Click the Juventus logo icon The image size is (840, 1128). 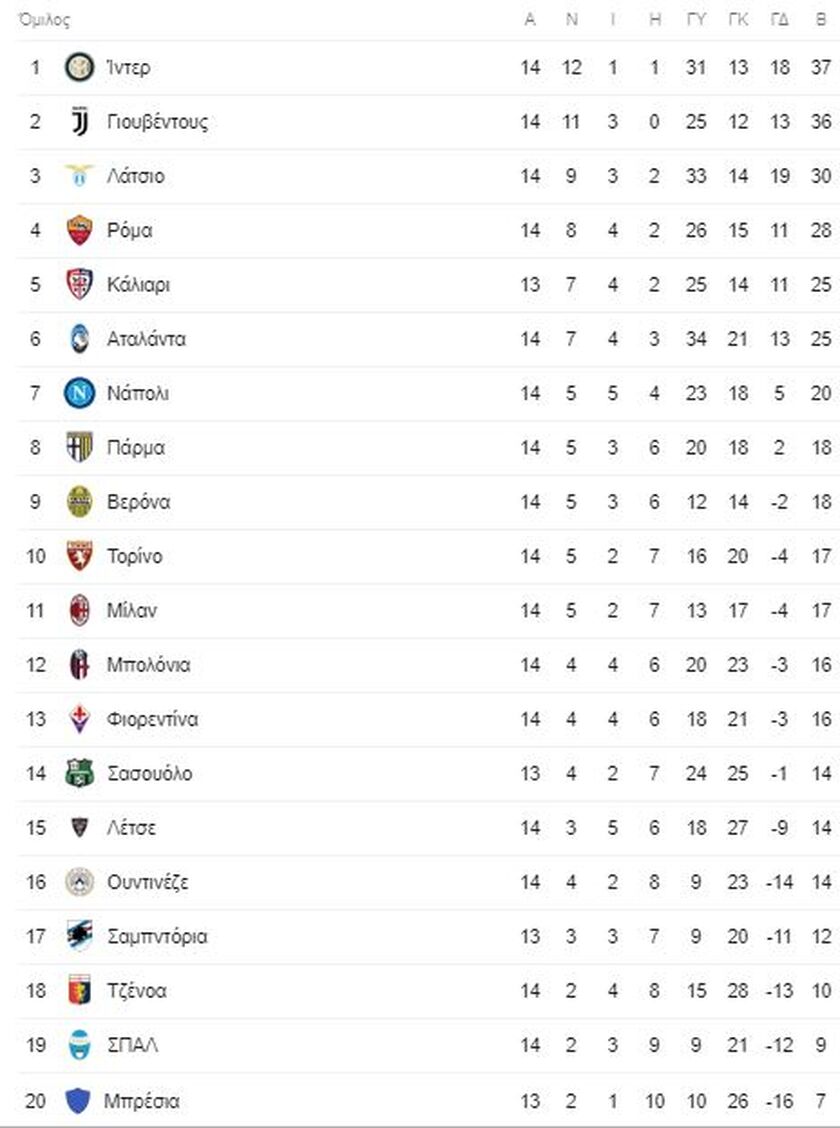click(79, 122)
